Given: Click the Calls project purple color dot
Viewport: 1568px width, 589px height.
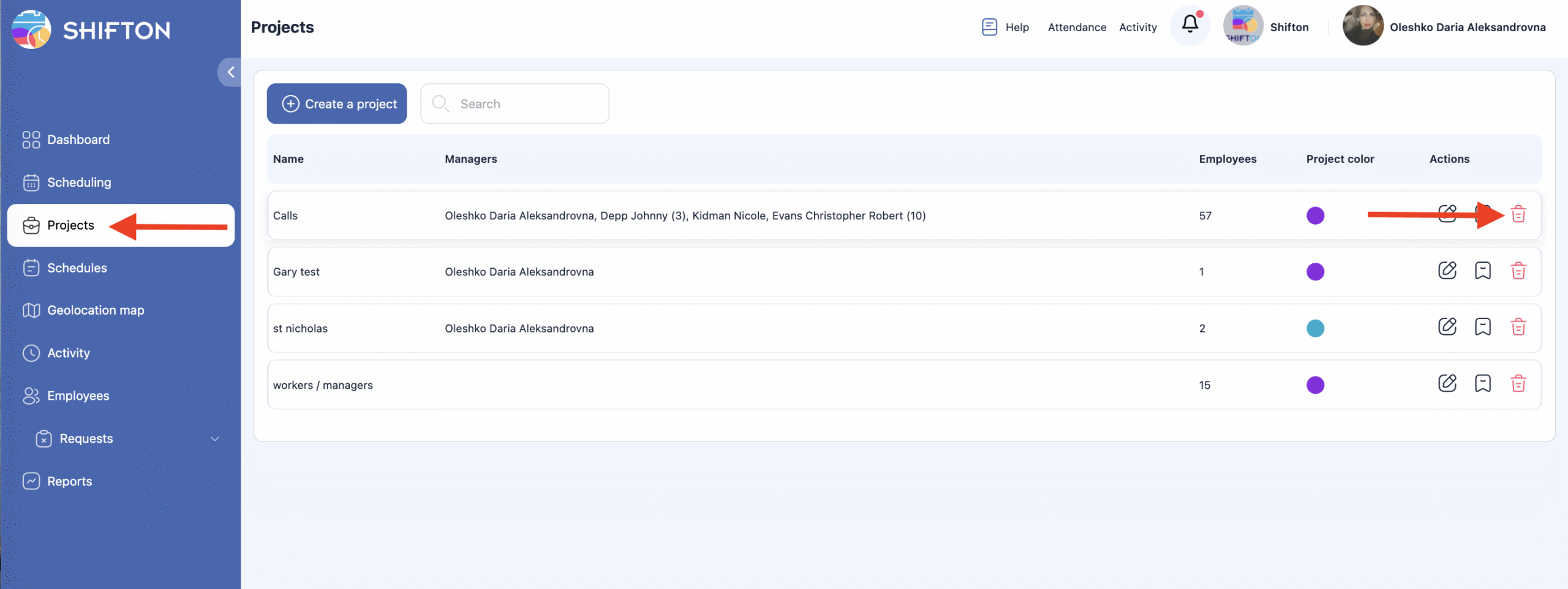Looking at the screenshot, I should point(1315,216).
